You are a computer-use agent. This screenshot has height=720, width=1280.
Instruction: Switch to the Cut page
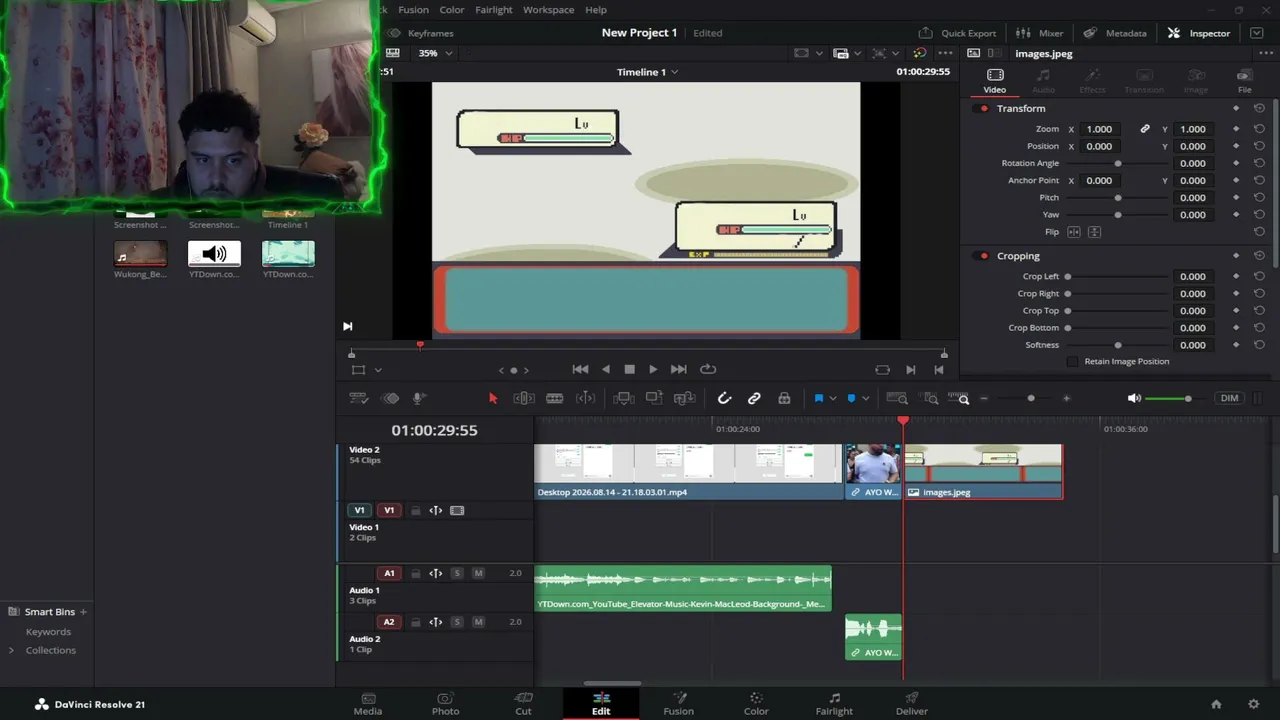click(x=523, y=704)
